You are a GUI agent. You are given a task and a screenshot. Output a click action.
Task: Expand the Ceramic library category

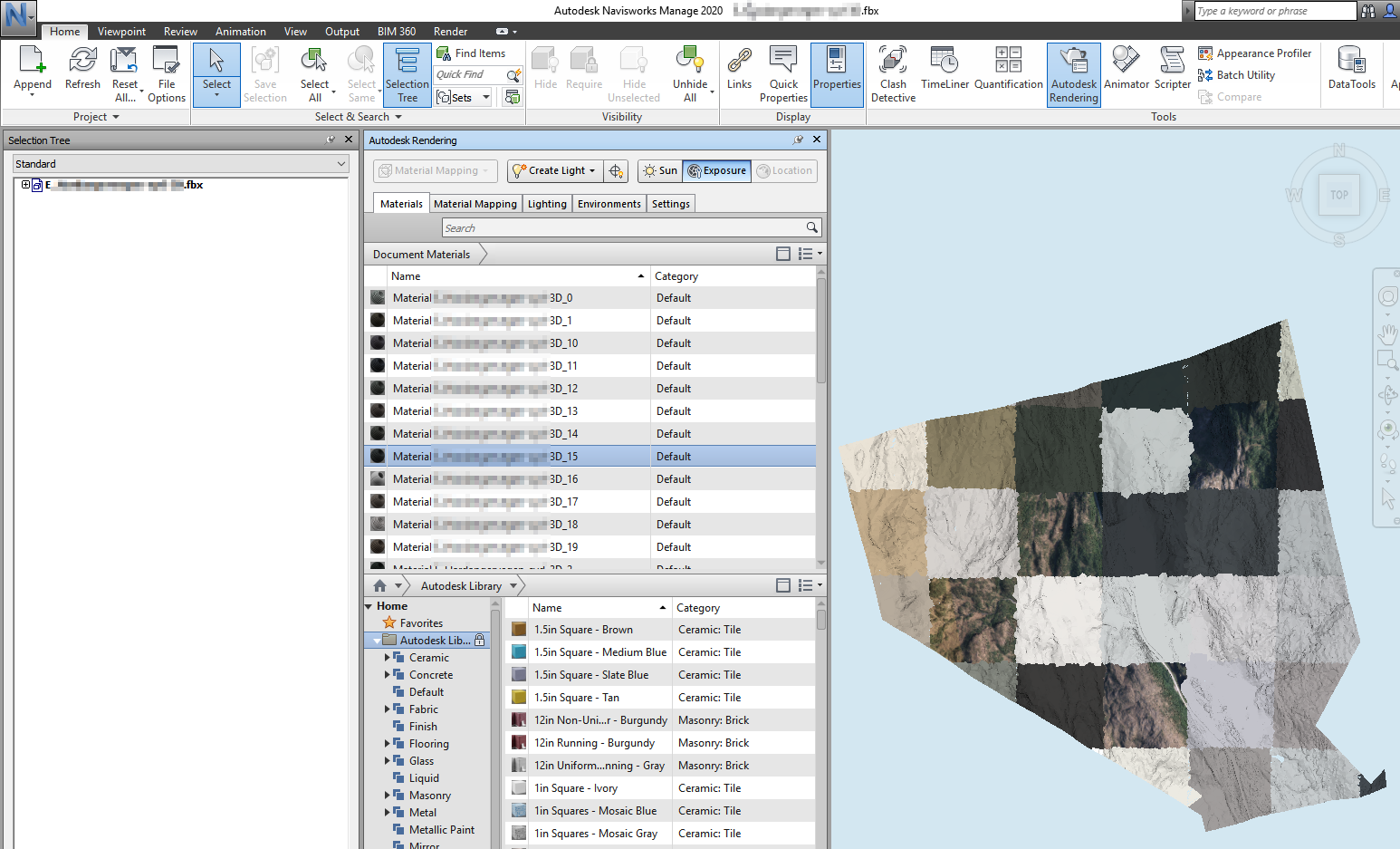pos(388,658)
